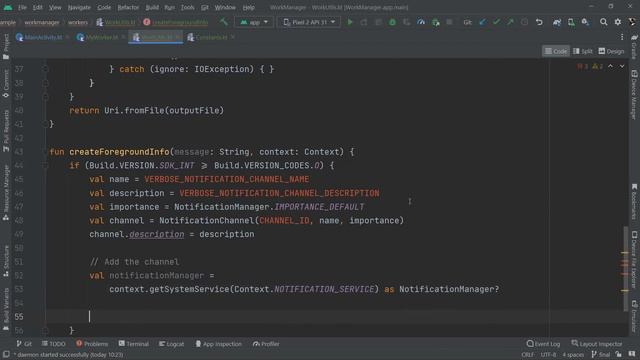640x360 pixels.
Task: Run the app with the green play button
Action: (350, 22)
